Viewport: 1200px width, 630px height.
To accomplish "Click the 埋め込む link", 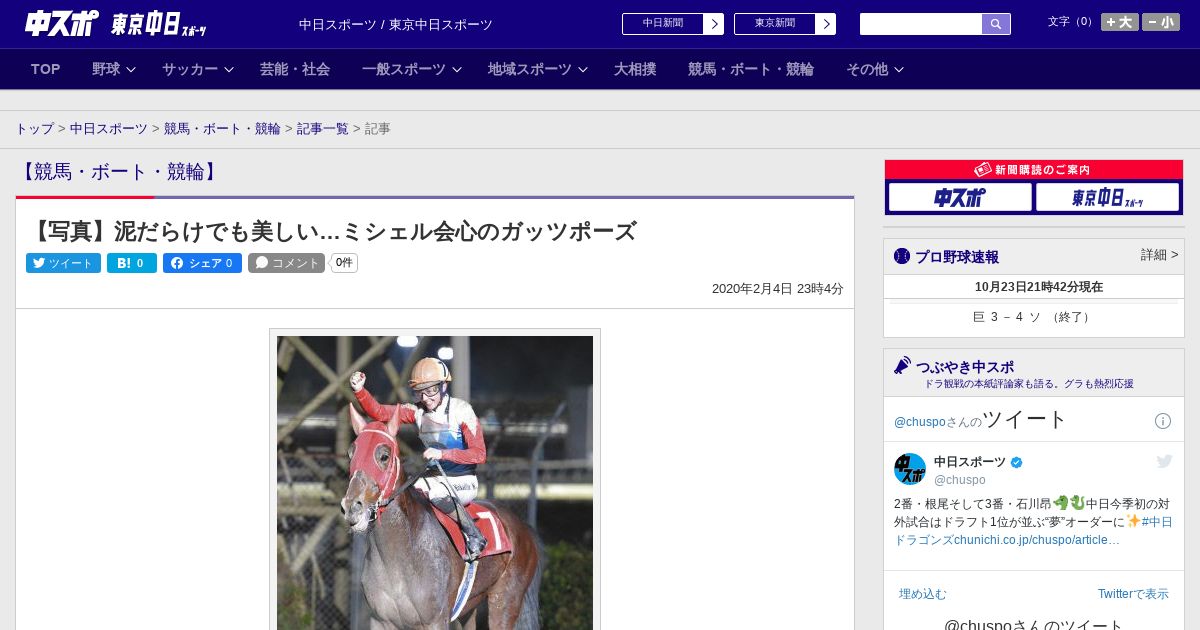I will pyautogui.click(x=923, y=594).
